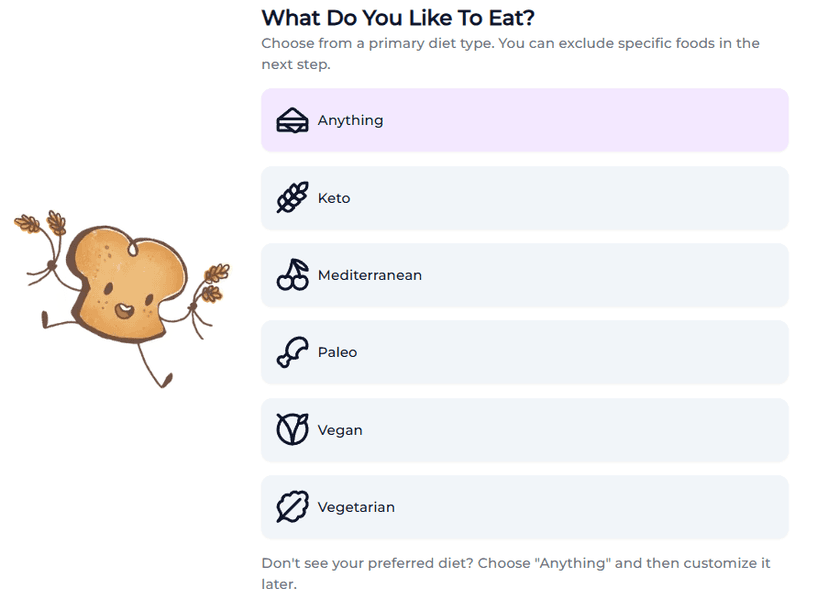
Task: Click the wheat grain icon for Keto
Action: pyautogui.click(x=292, y=198)
